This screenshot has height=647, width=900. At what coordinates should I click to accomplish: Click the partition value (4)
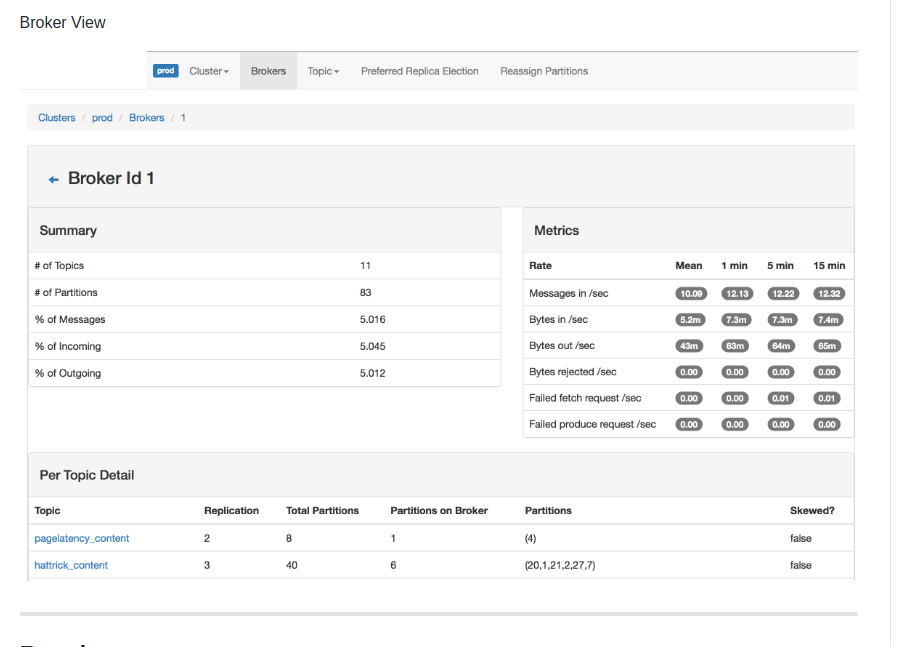(530, 538)
